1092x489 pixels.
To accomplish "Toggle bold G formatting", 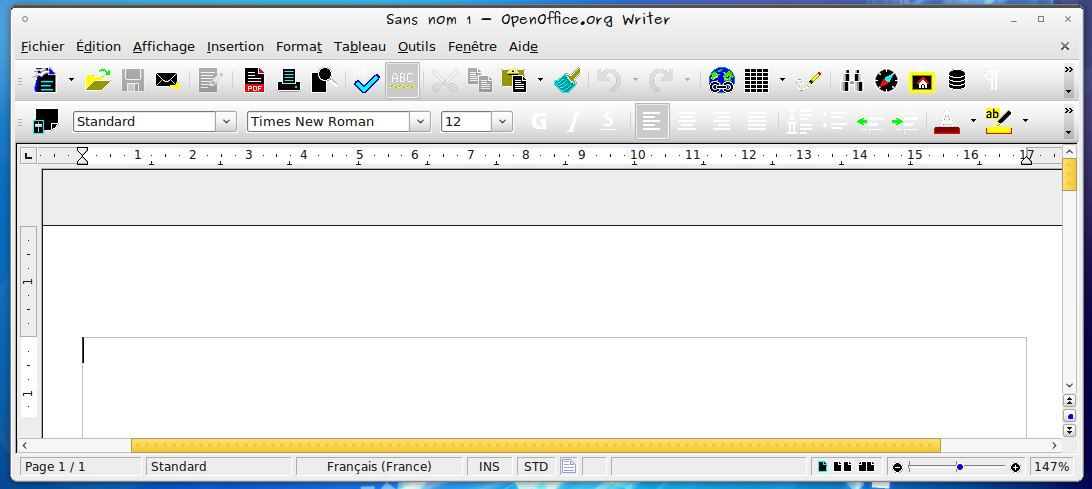I will 538,121.
